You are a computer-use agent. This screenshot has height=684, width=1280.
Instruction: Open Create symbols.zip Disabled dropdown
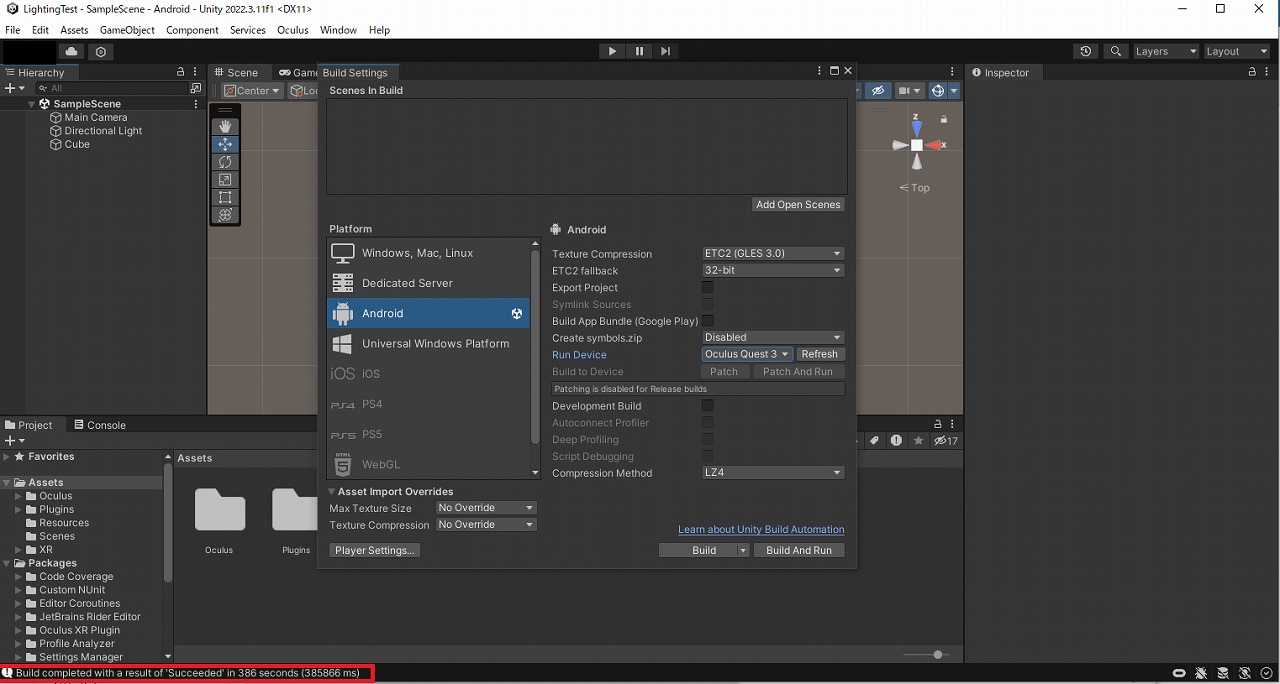pos(773,337)
